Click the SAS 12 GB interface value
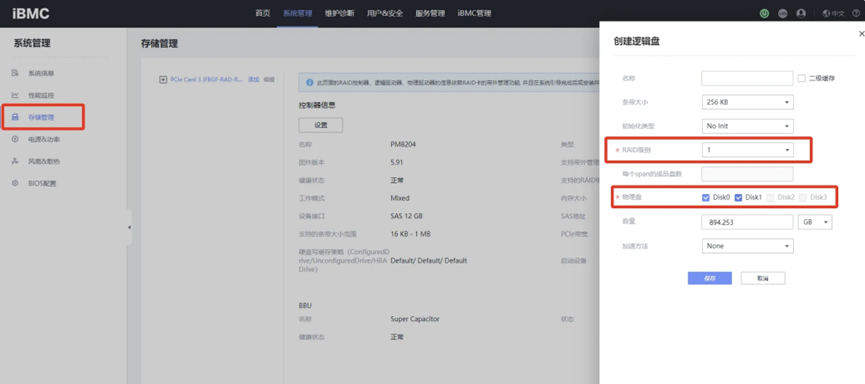This screenshot has width=865, height=384. pyautogui.click(x=407, y=216)
